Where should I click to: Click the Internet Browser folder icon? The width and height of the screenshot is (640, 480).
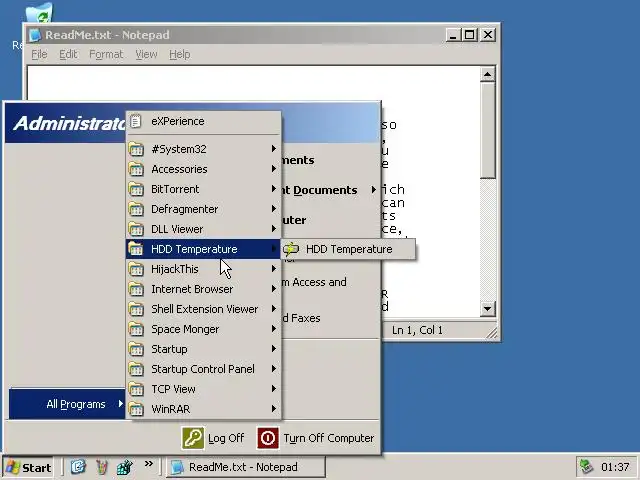tap(136, 289)
